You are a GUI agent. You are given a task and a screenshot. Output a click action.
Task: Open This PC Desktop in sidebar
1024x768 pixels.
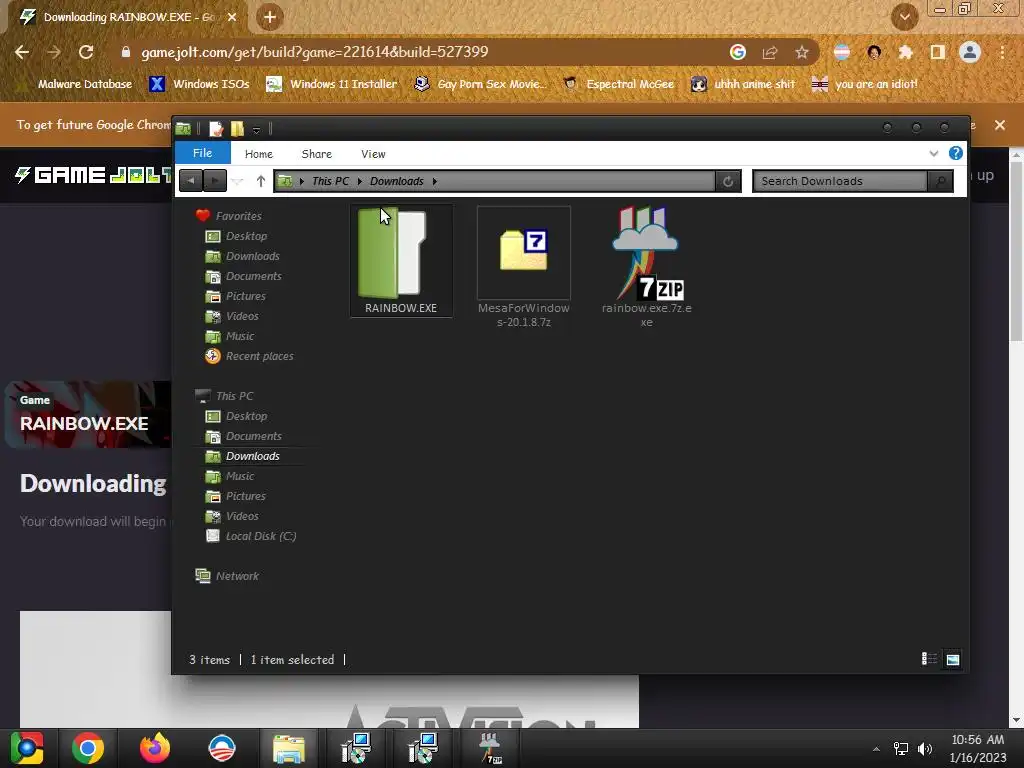237,416
